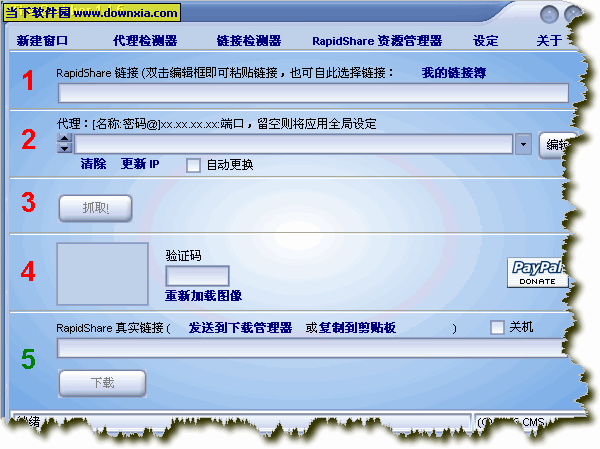Open the 链接检测器 menu item
The image size is (600, 449).
pyautogui.click(x=249, y=41)
